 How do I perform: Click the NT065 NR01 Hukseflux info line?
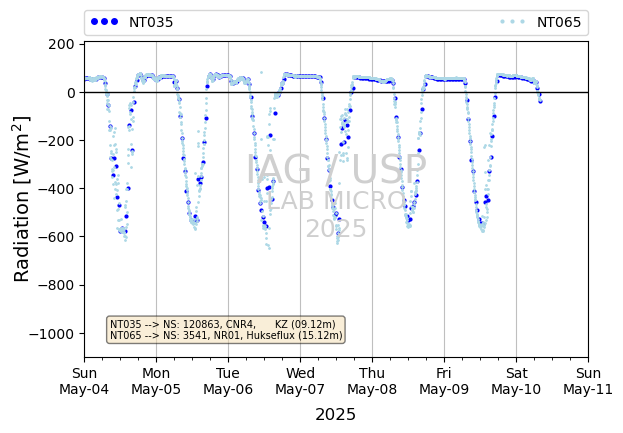(x=226, y=336)
